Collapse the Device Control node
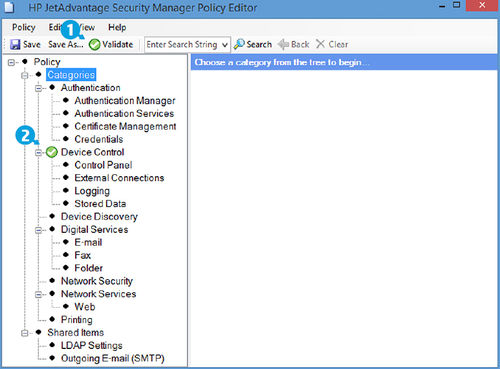500x369 pixels. pyautogui.click(x=39, y=153)
